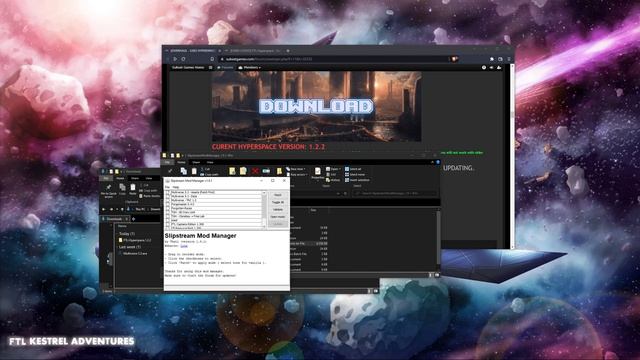Click Slipstream mod list vertical scrollbar
The width and height of the screenshot is (640, 360).
264,210
